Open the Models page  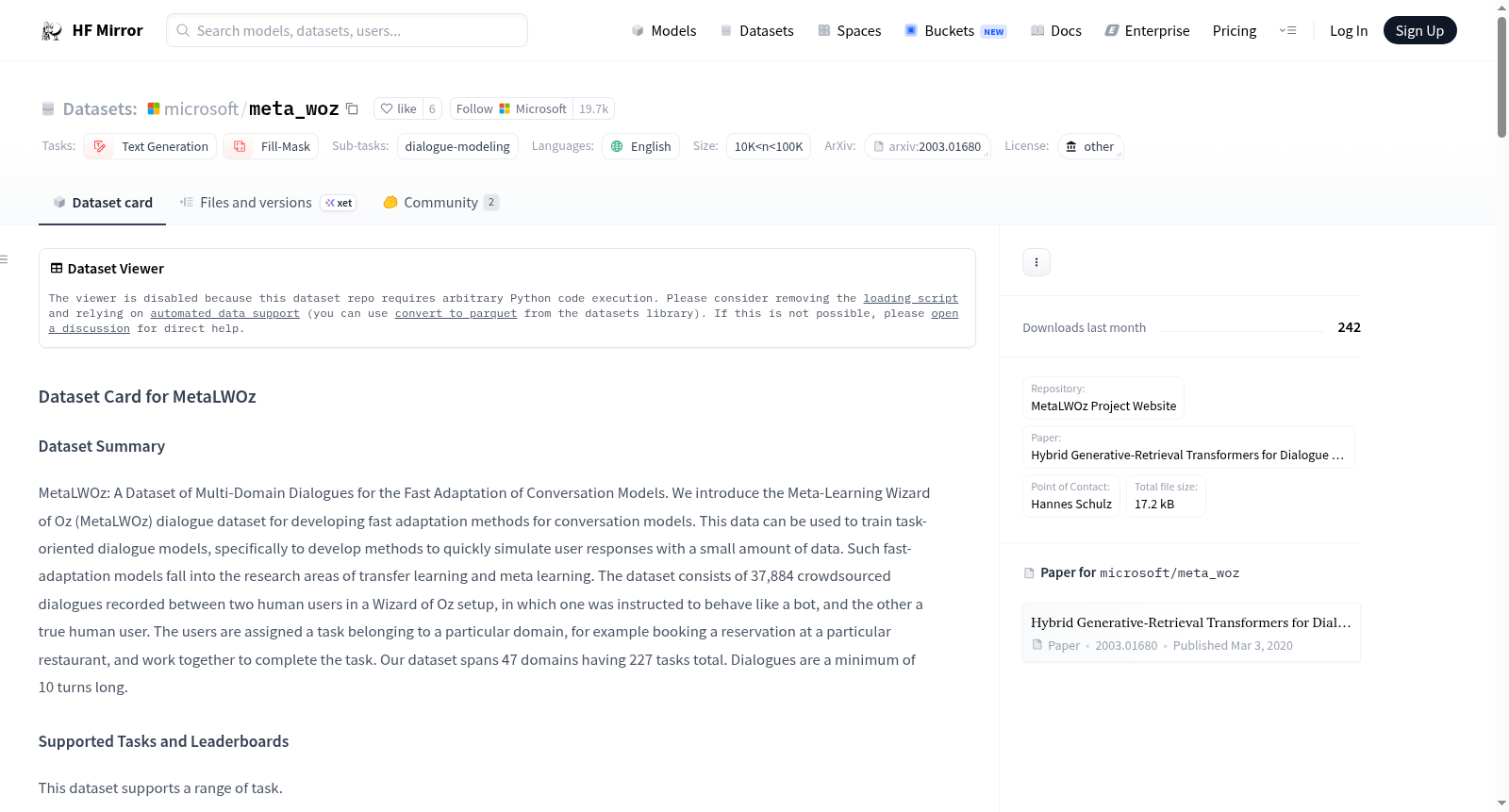[664, 30]
